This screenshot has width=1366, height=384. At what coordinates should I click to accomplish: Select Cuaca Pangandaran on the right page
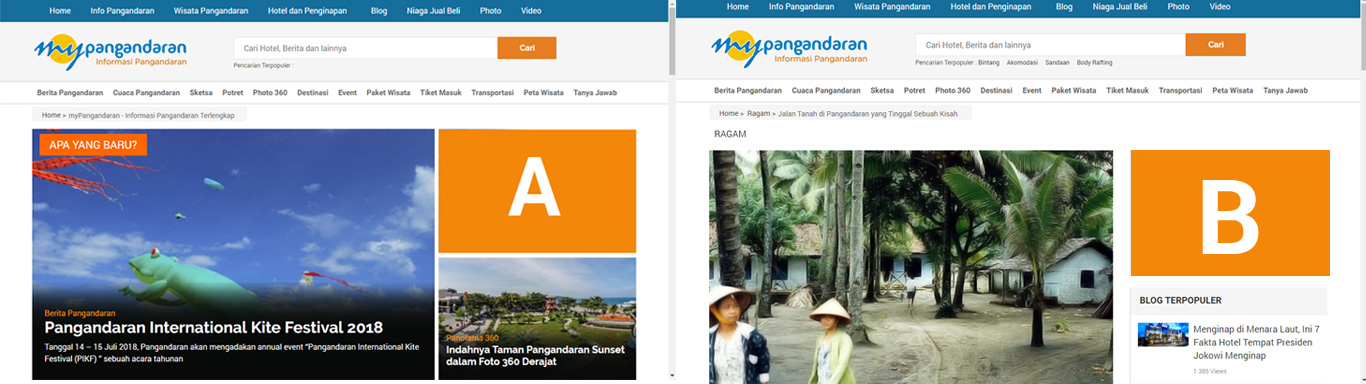coord(827,90)
